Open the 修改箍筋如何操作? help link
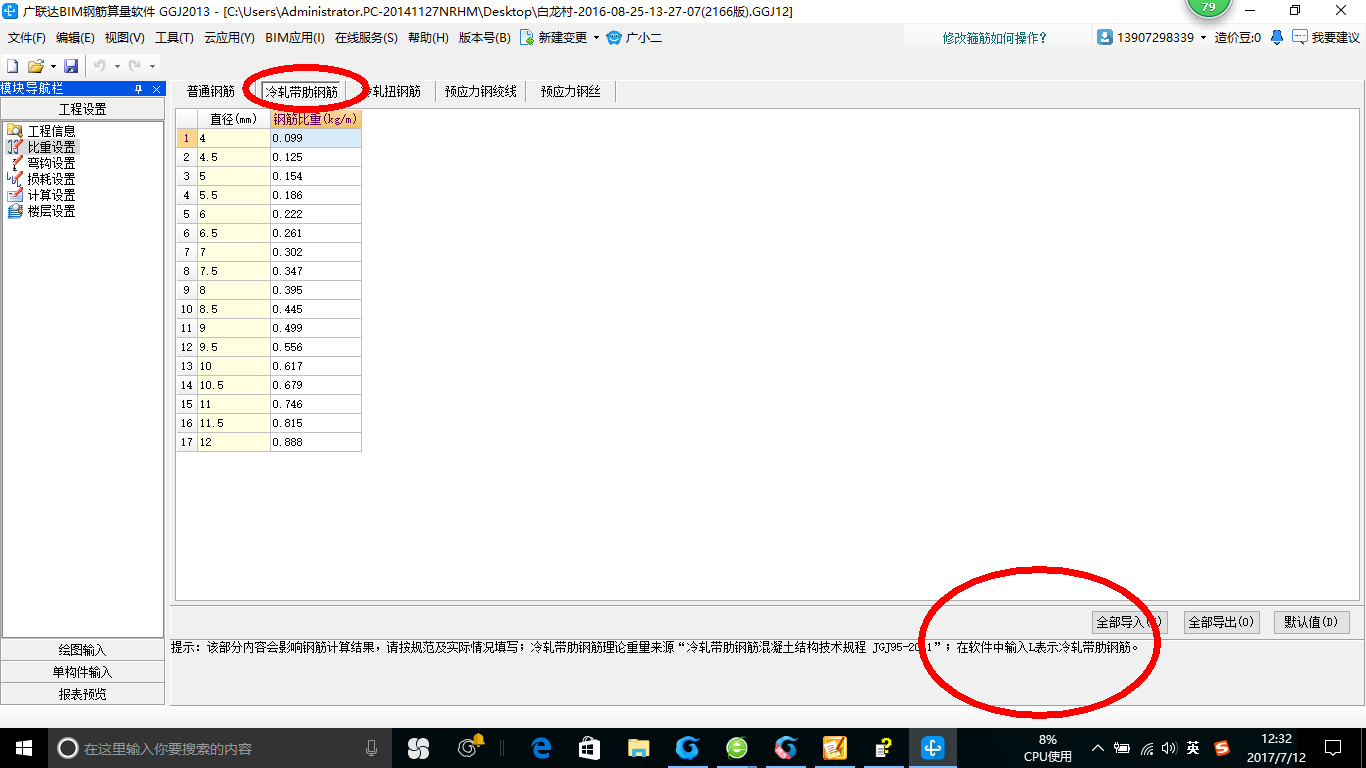 [x=995, y=38]
